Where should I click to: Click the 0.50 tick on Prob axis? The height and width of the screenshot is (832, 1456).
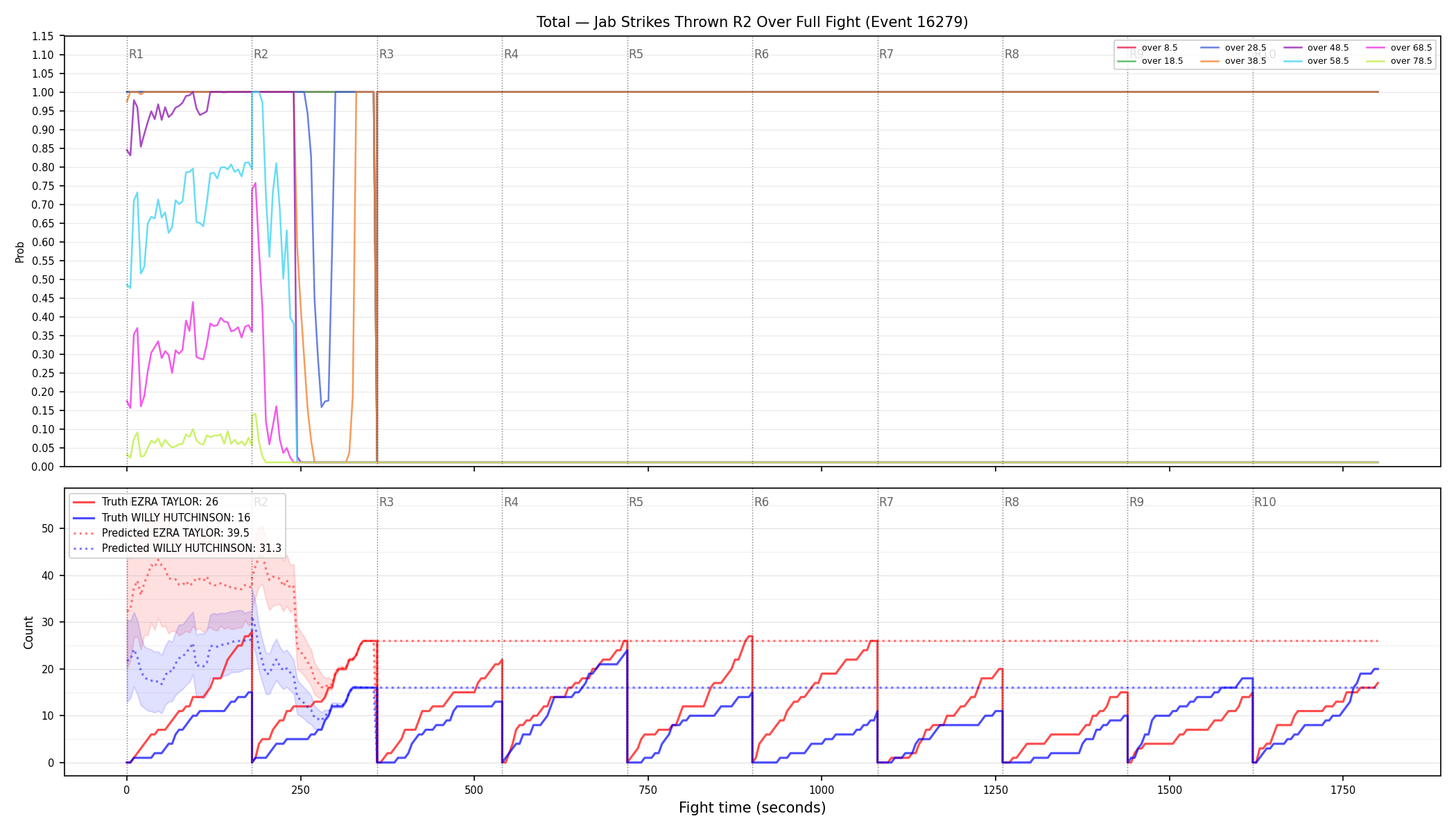pos(42,279)
